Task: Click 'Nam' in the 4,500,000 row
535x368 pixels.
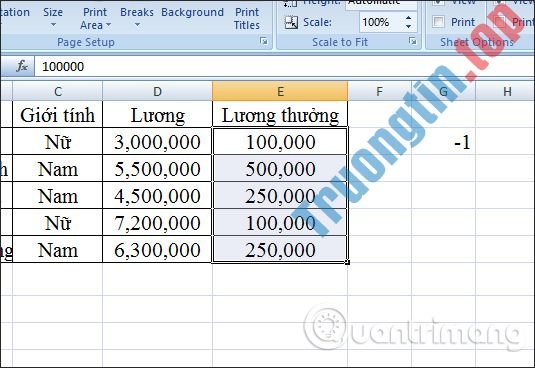Action: coord(58,195)
